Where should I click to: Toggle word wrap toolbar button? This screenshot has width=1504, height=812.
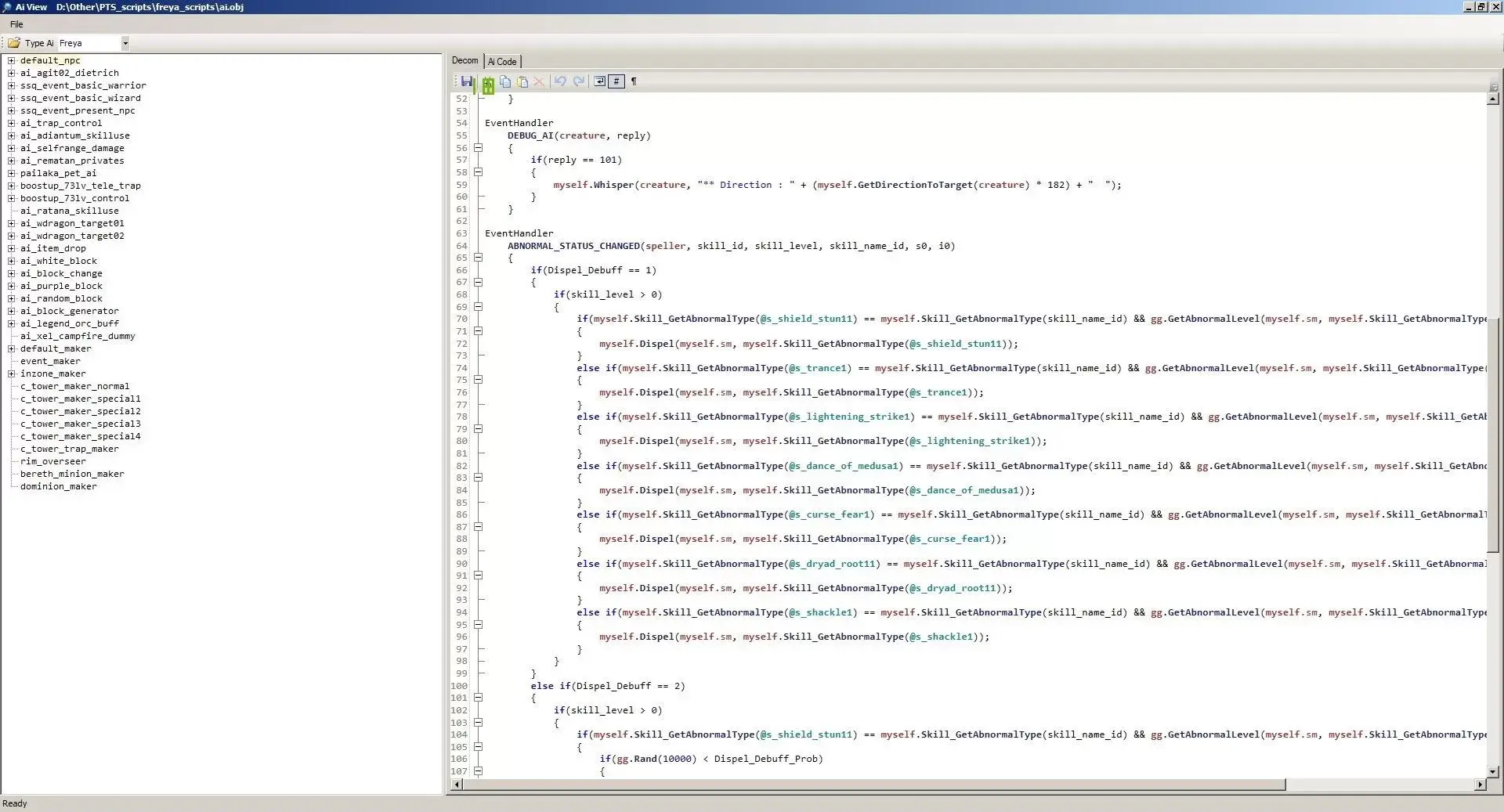pyautogui.click(x=600, y=81)
